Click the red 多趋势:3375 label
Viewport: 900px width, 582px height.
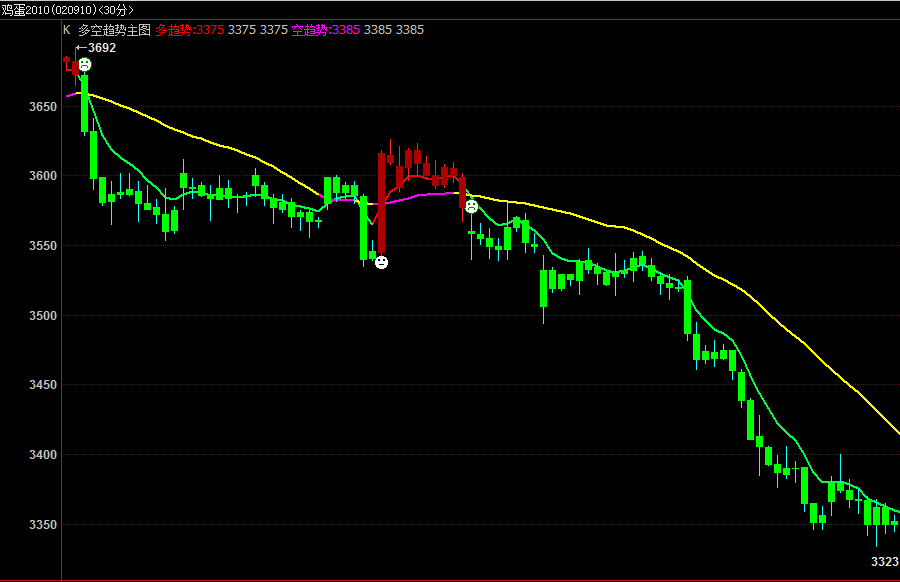point(189,30)
